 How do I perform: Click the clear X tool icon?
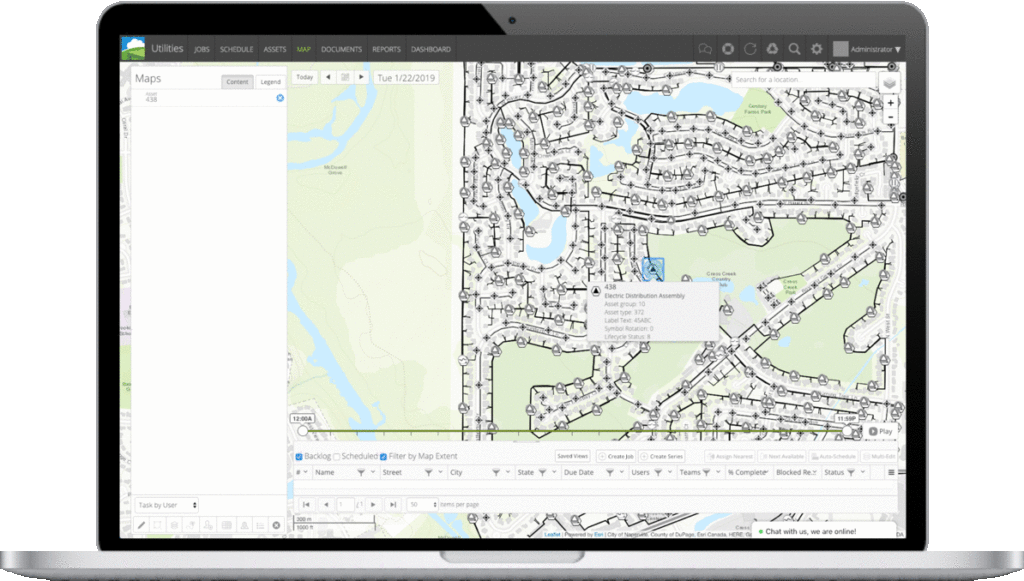tap(276, 525)
